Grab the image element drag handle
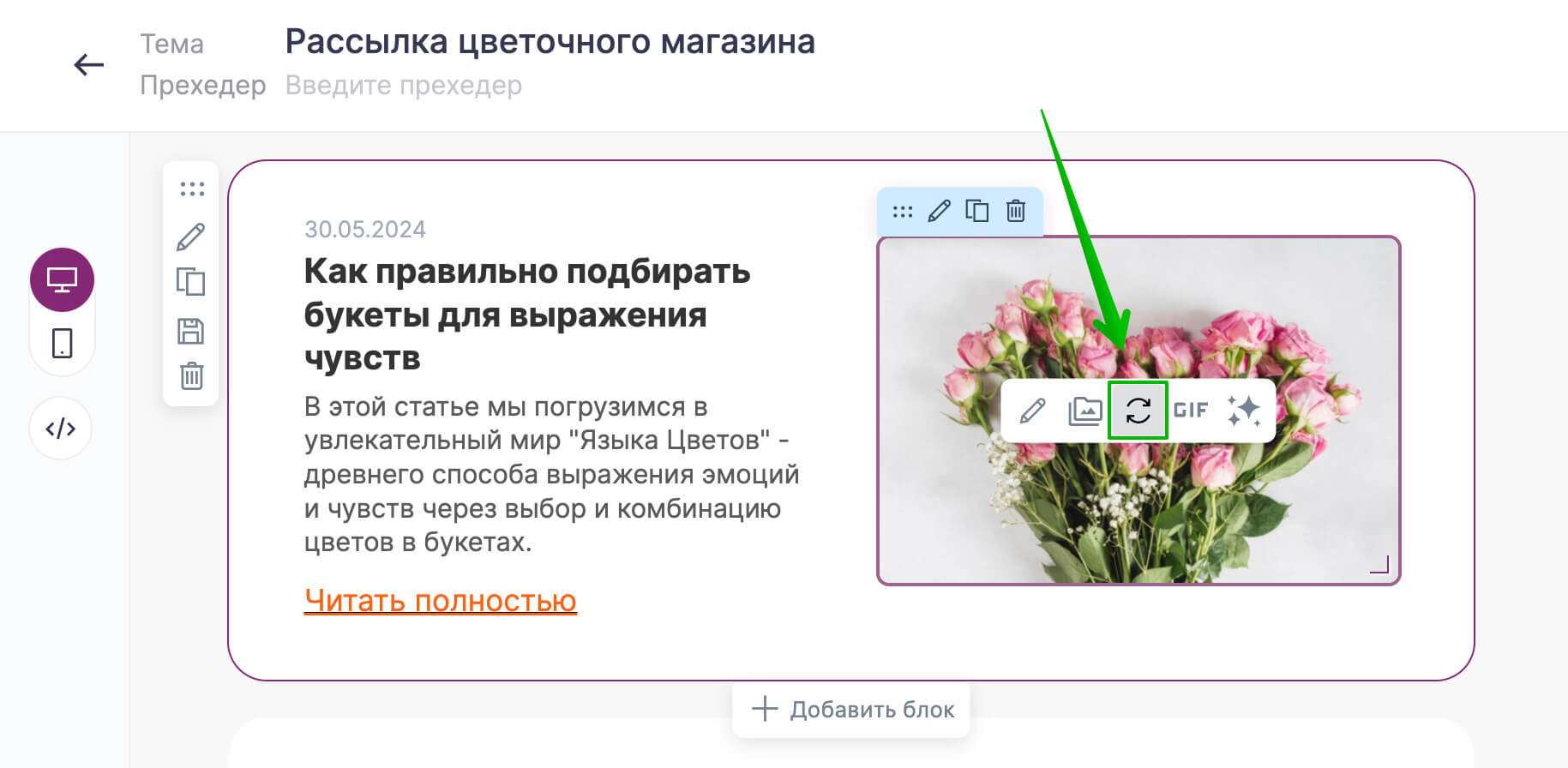Image resolution: width=1568 pixels, height=768 pixels. coord(903,211)
